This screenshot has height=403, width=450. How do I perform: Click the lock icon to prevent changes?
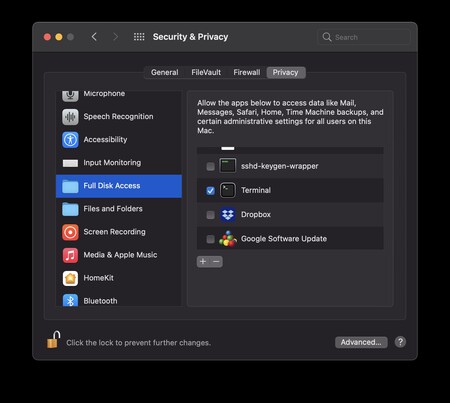(53, 340)
